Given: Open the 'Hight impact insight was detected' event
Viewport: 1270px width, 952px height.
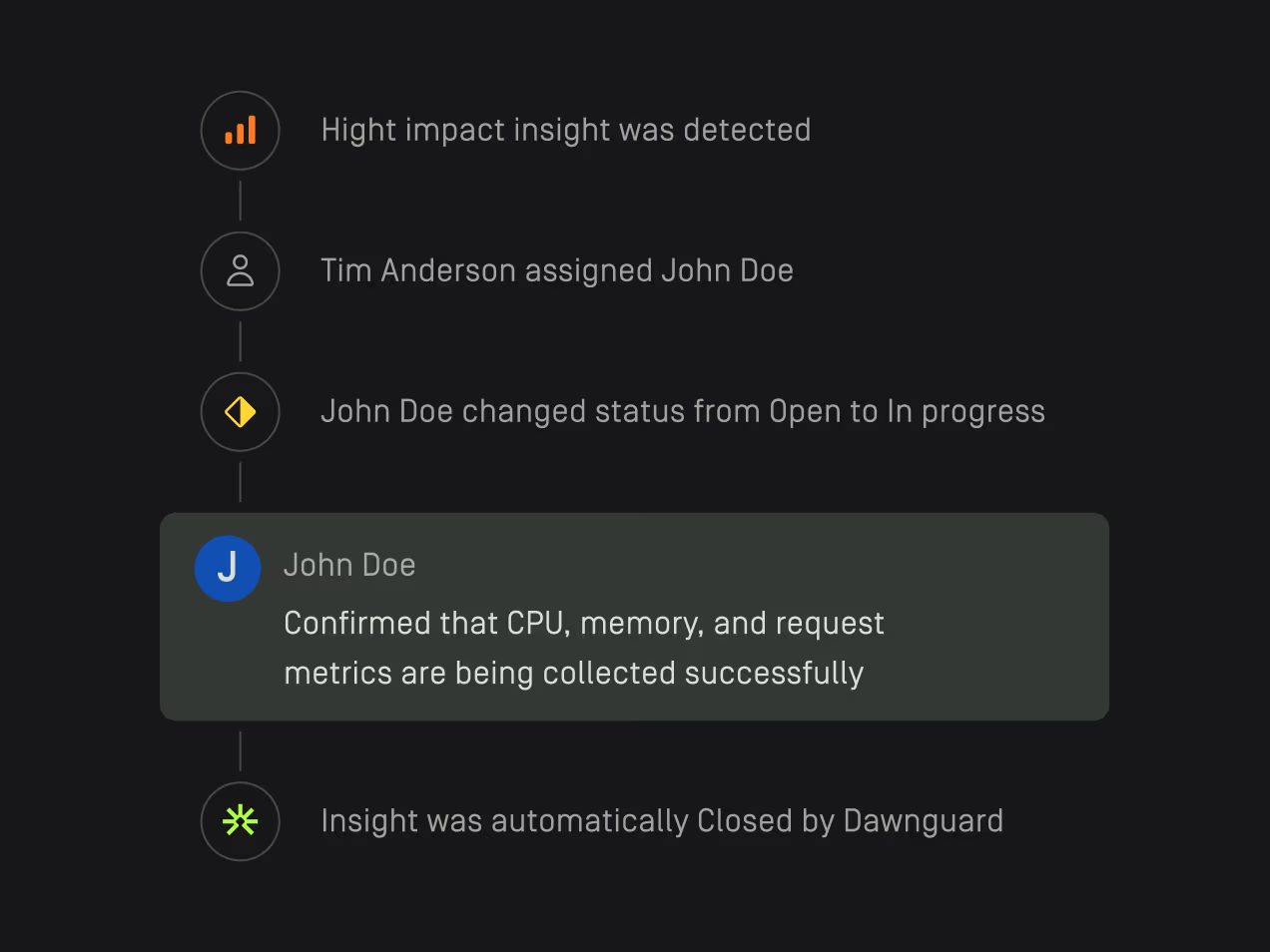Looking at the screenshot, I should coord(565,130).
